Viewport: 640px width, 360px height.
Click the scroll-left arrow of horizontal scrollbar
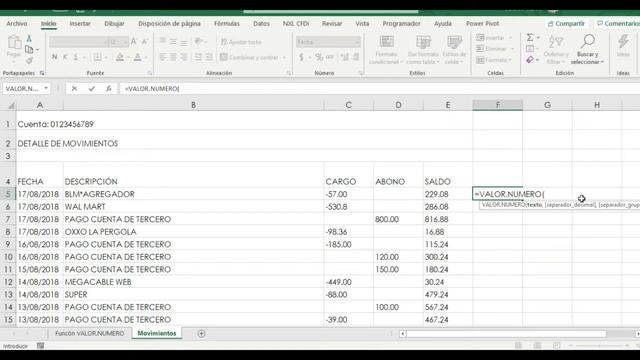pyautogui.click(x=402, y=334)
